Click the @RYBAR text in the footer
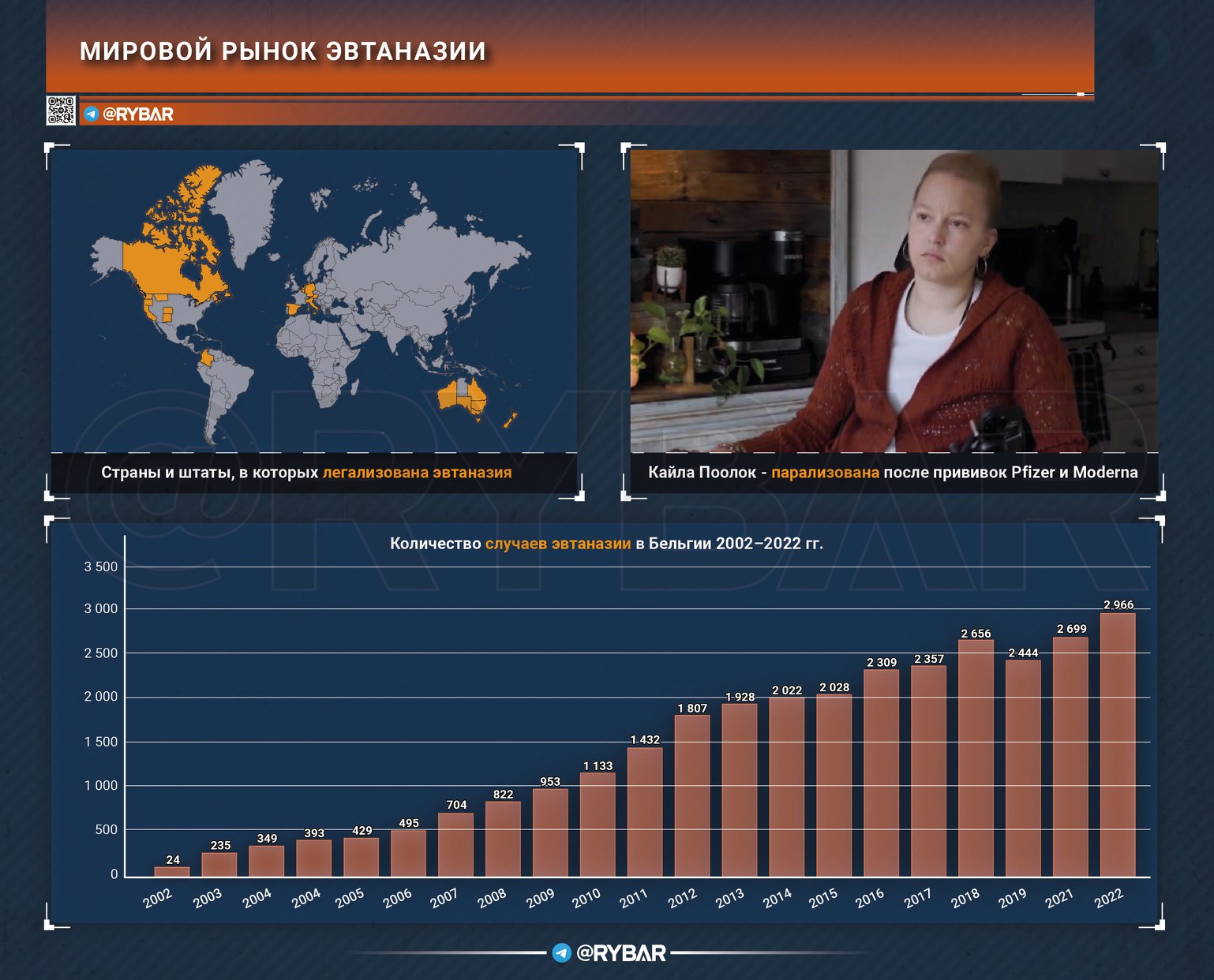Viewport: 1214px width, 980px height. 621,953
